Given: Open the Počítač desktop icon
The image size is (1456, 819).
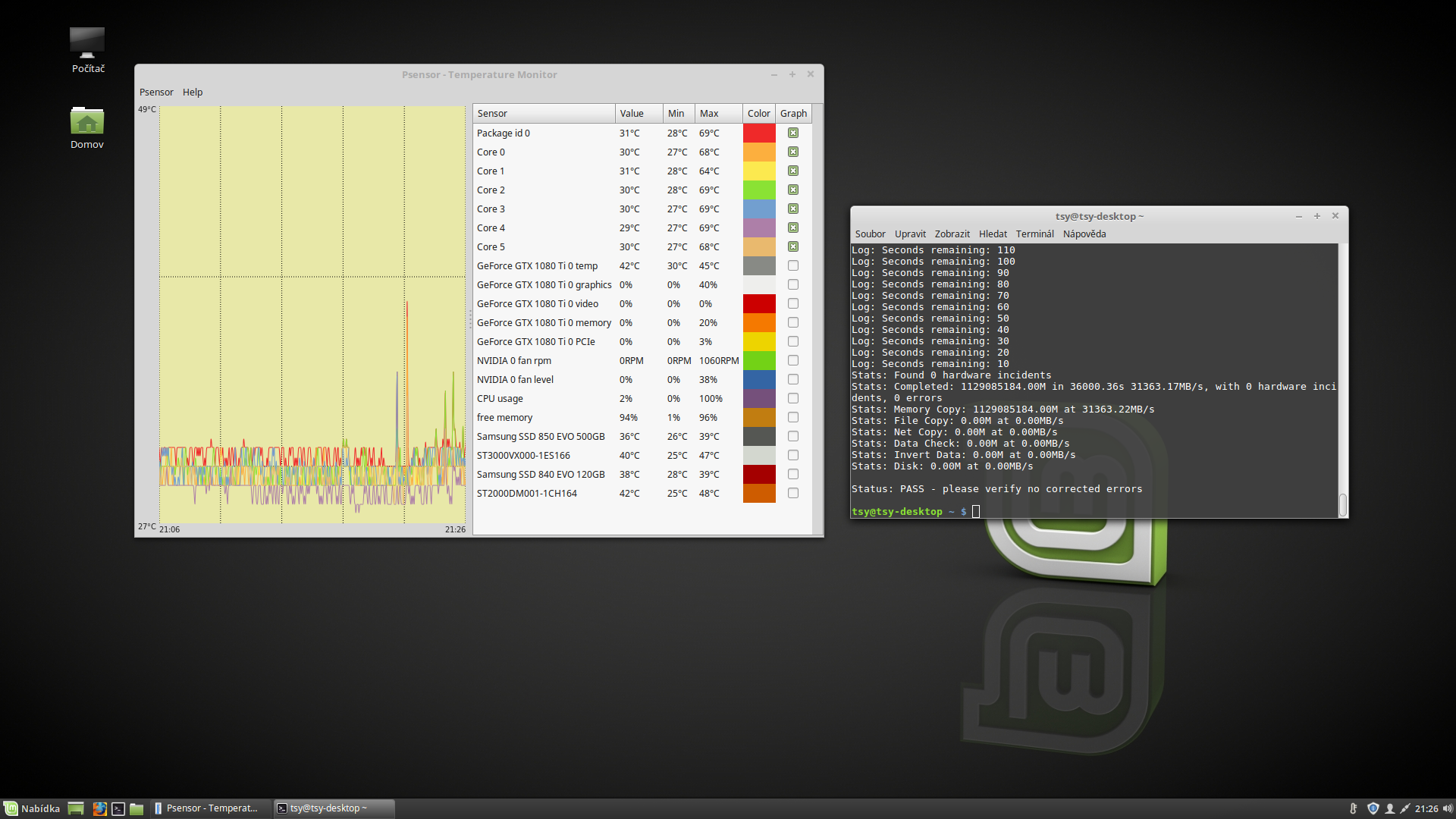Looking at the screenshot, I should pyautogui.click(x=87, y=44).
